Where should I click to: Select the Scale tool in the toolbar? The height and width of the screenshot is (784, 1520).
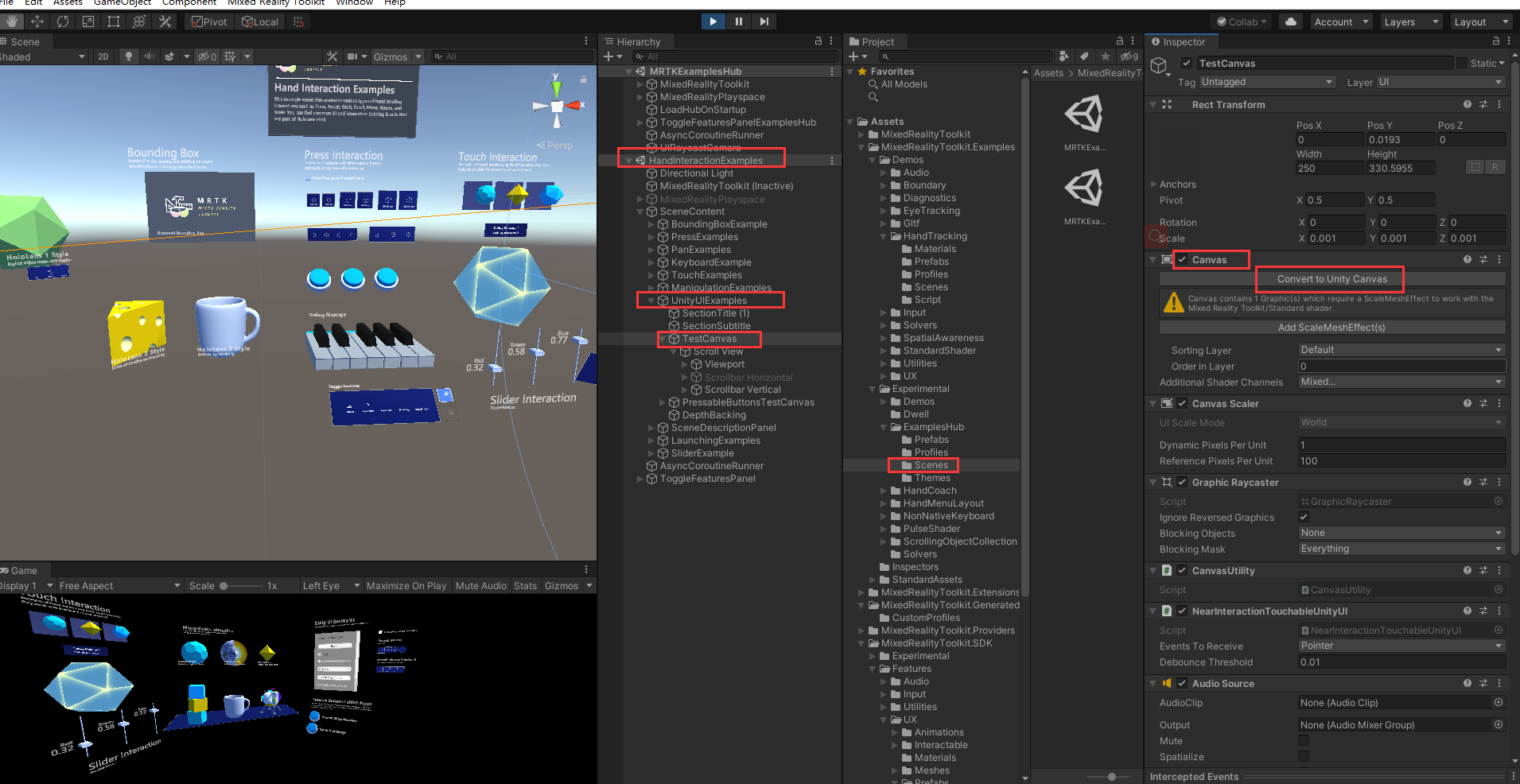pyautogui.click(x=88, y=21)
